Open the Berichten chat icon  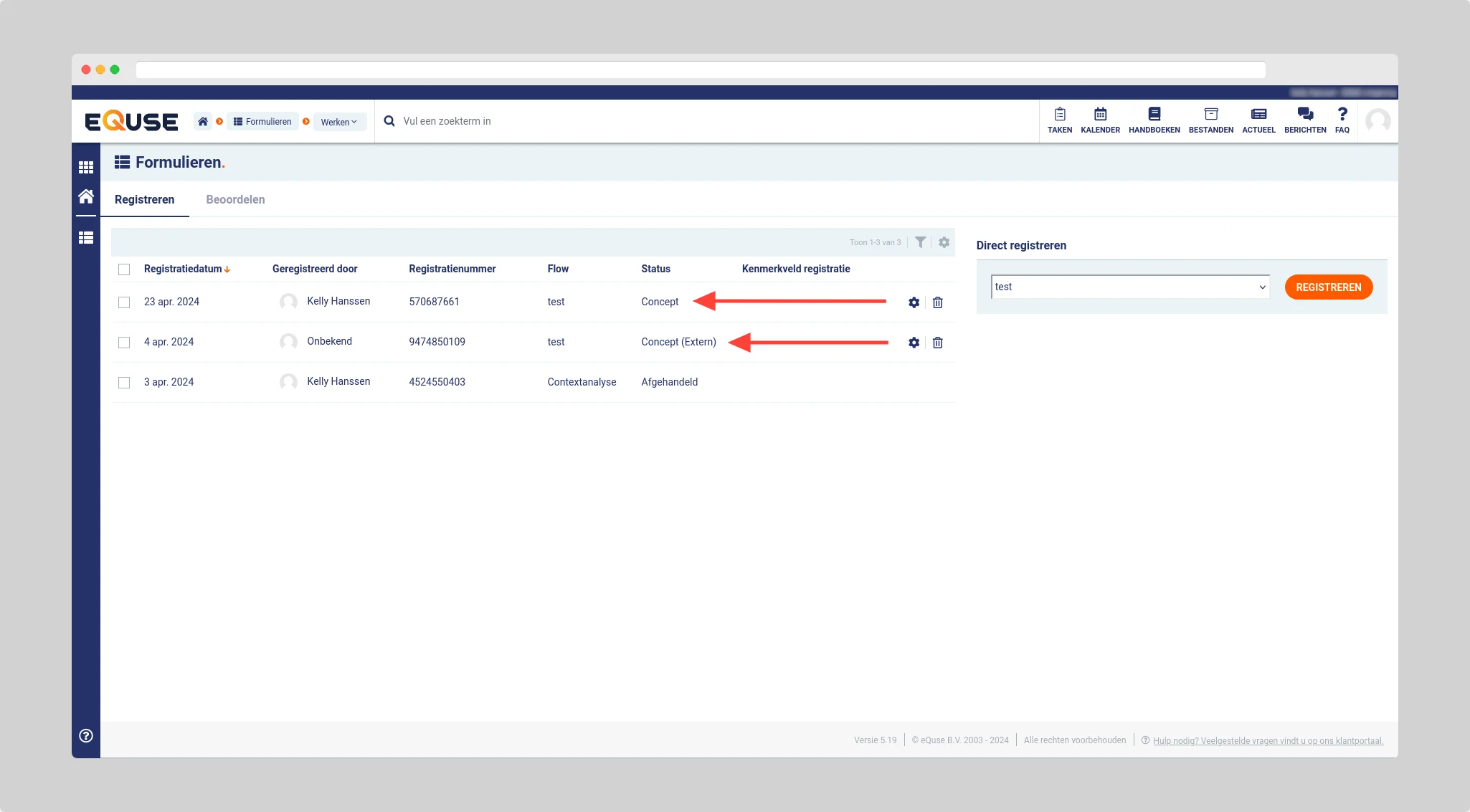(x=1305, y=115)
